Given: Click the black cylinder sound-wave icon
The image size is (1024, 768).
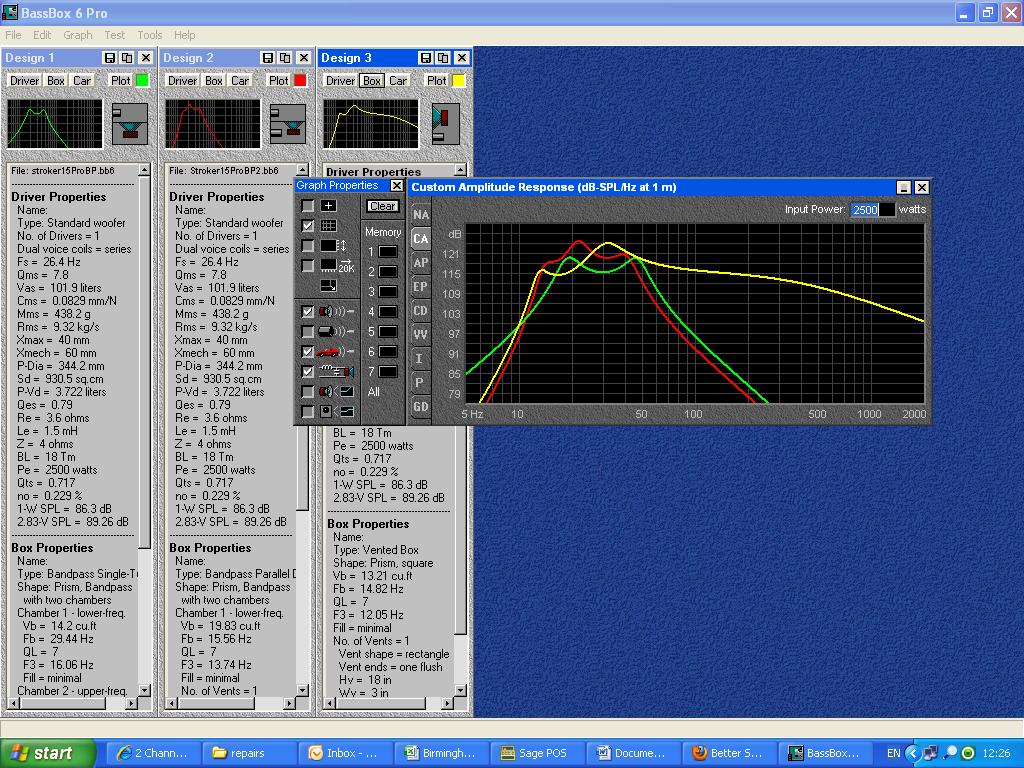Looking at the screenshot, I should pos(337,332).
